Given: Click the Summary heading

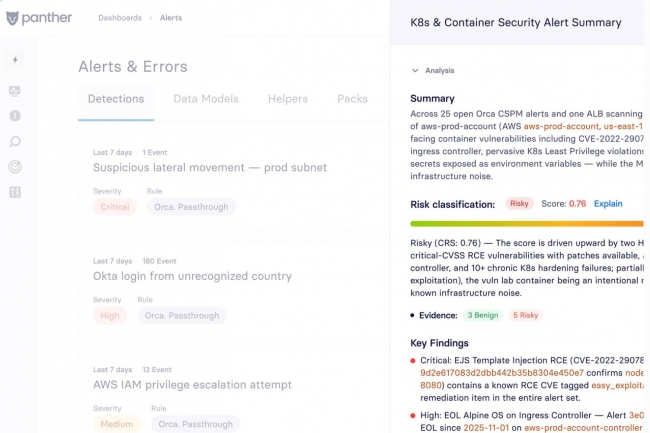Looking at the screenshot, I should [432, 98].
